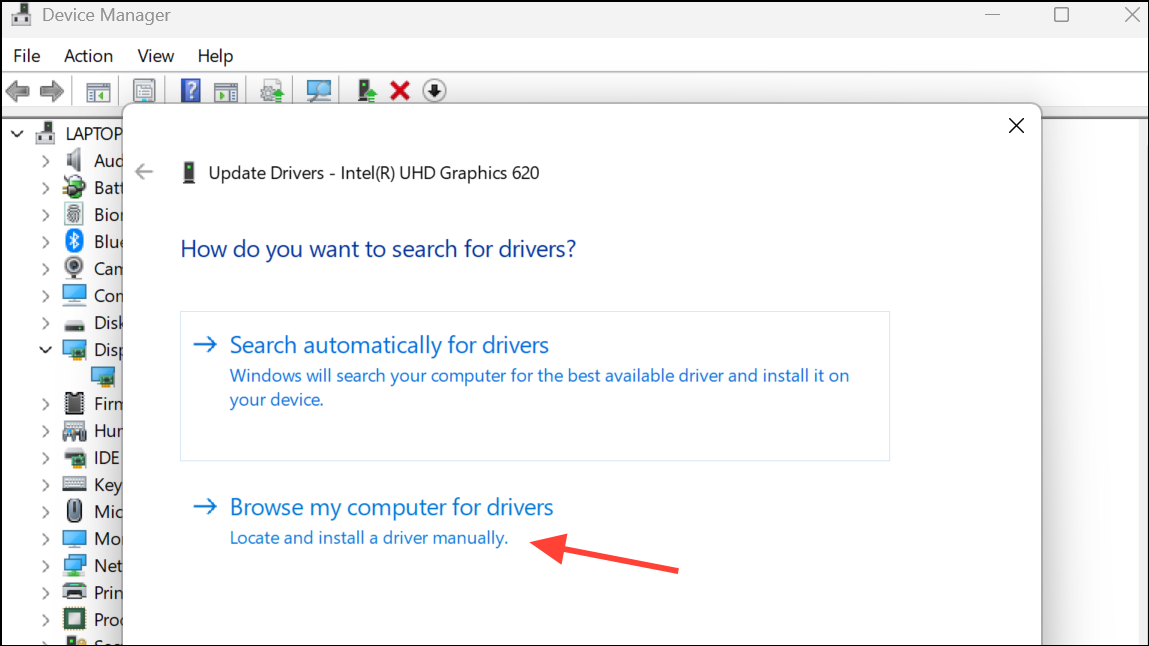Open the Action menu
1149x646 pixels.
(x=88, y=56)
